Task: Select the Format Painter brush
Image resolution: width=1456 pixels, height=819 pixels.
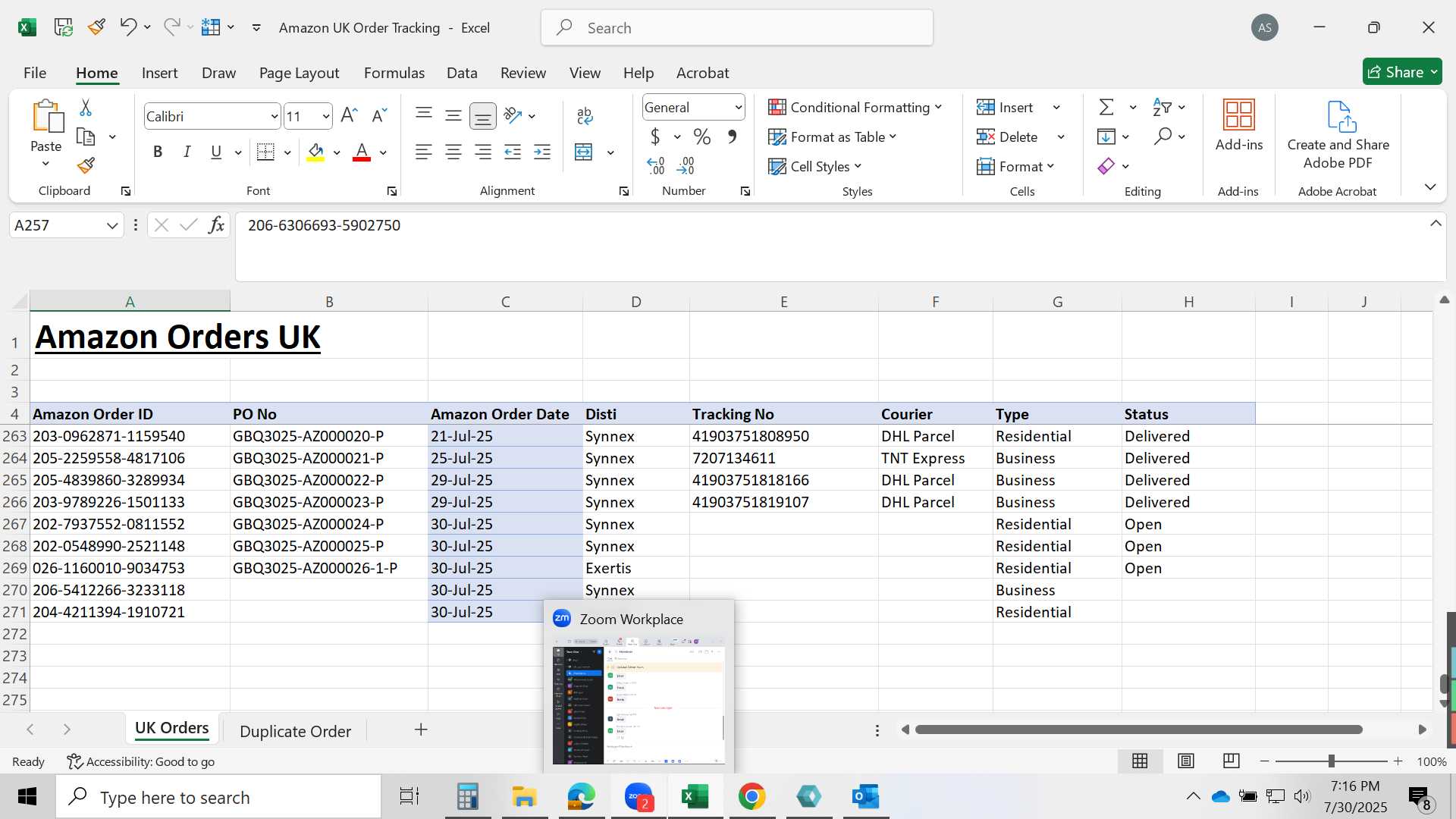Action: click(86, 165)
